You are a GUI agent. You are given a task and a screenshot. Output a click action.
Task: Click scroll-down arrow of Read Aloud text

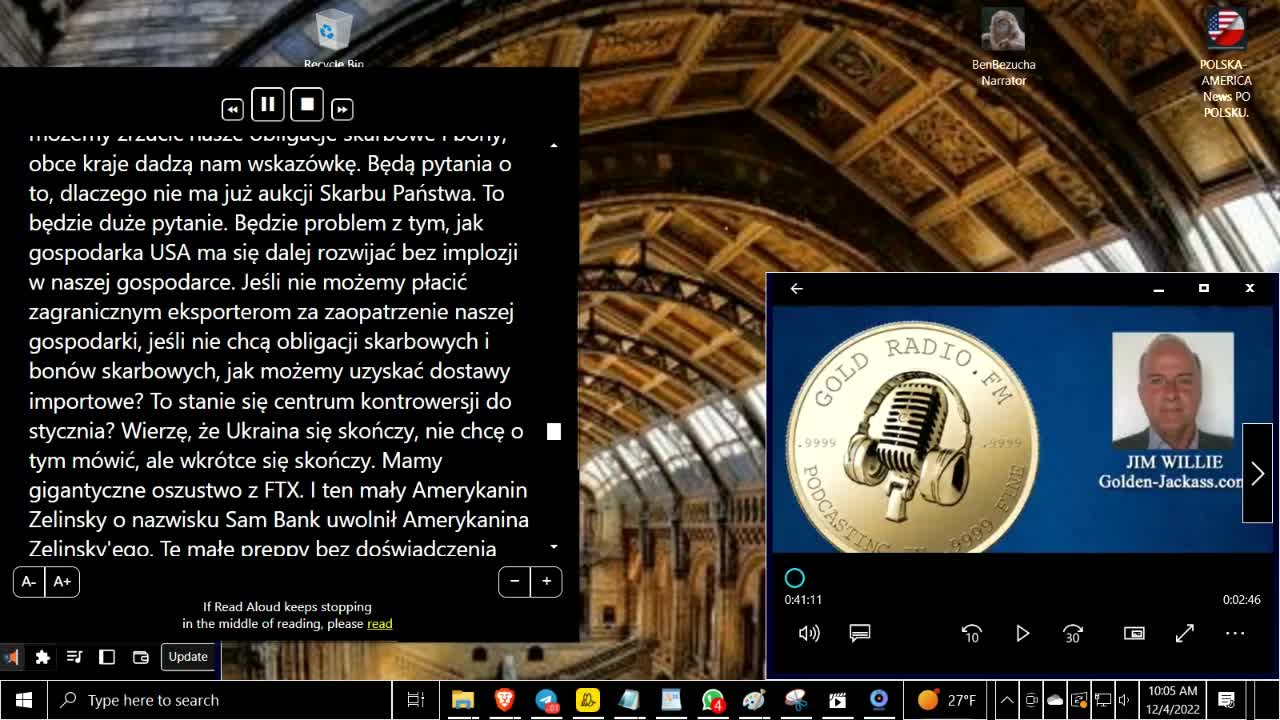tap(554, 547)
